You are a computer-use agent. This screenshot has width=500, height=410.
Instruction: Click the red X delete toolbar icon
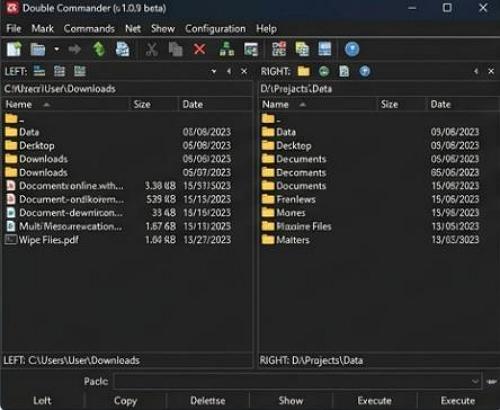[199, 49]
